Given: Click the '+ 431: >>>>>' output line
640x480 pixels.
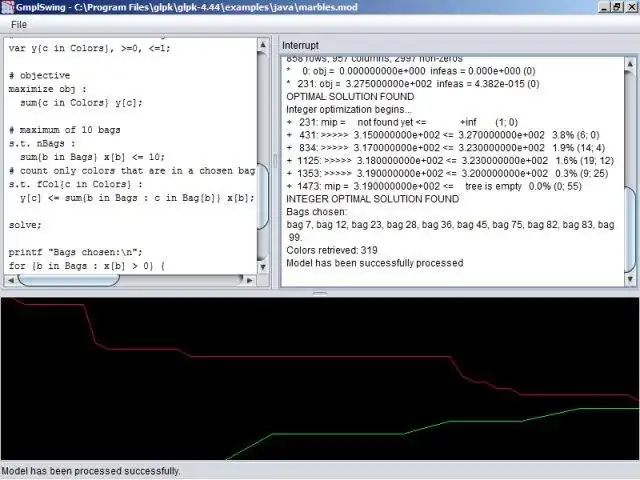Looking at the screenshot, I should point(443,135).
